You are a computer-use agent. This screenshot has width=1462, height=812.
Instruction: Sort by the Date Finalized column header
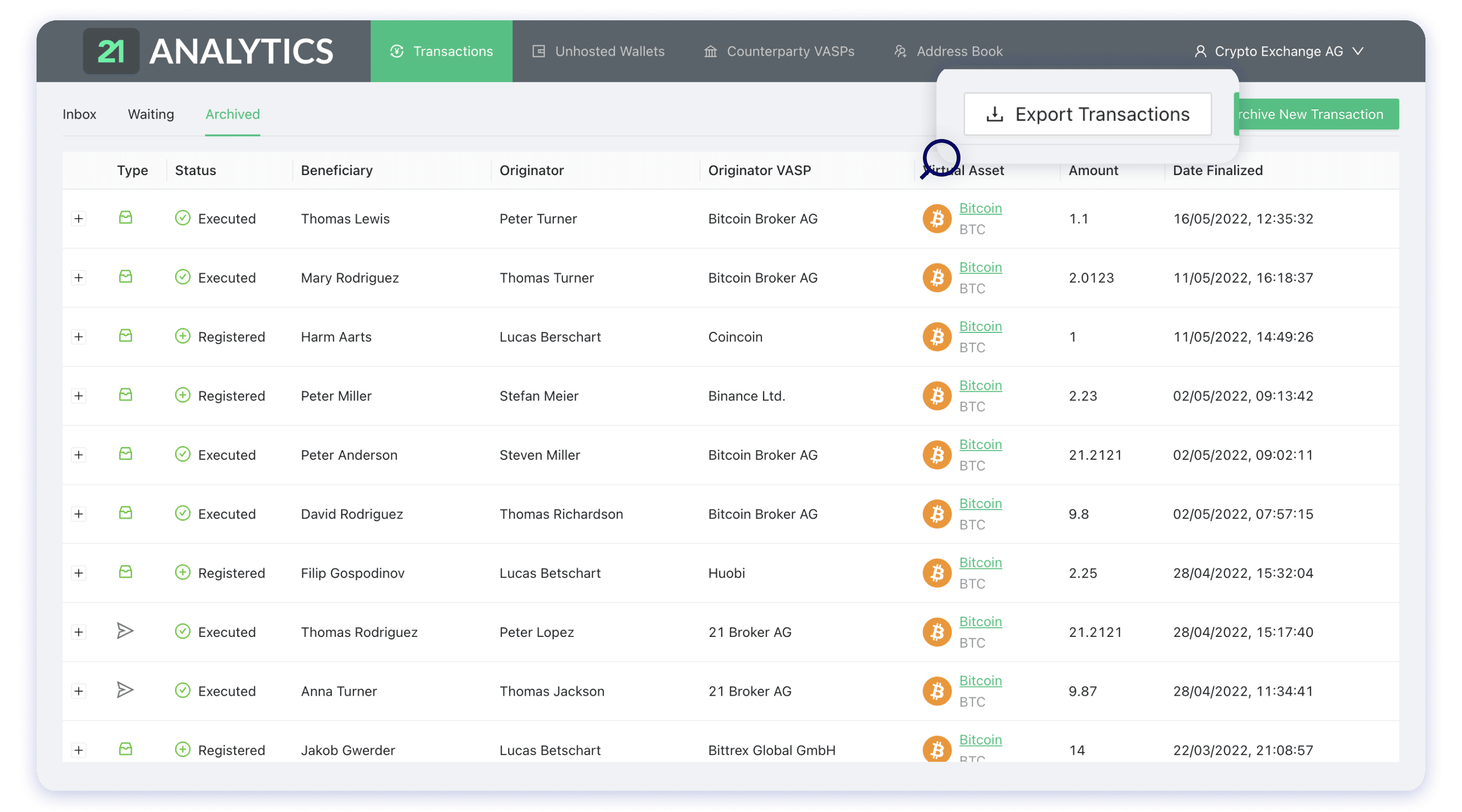1217,170
